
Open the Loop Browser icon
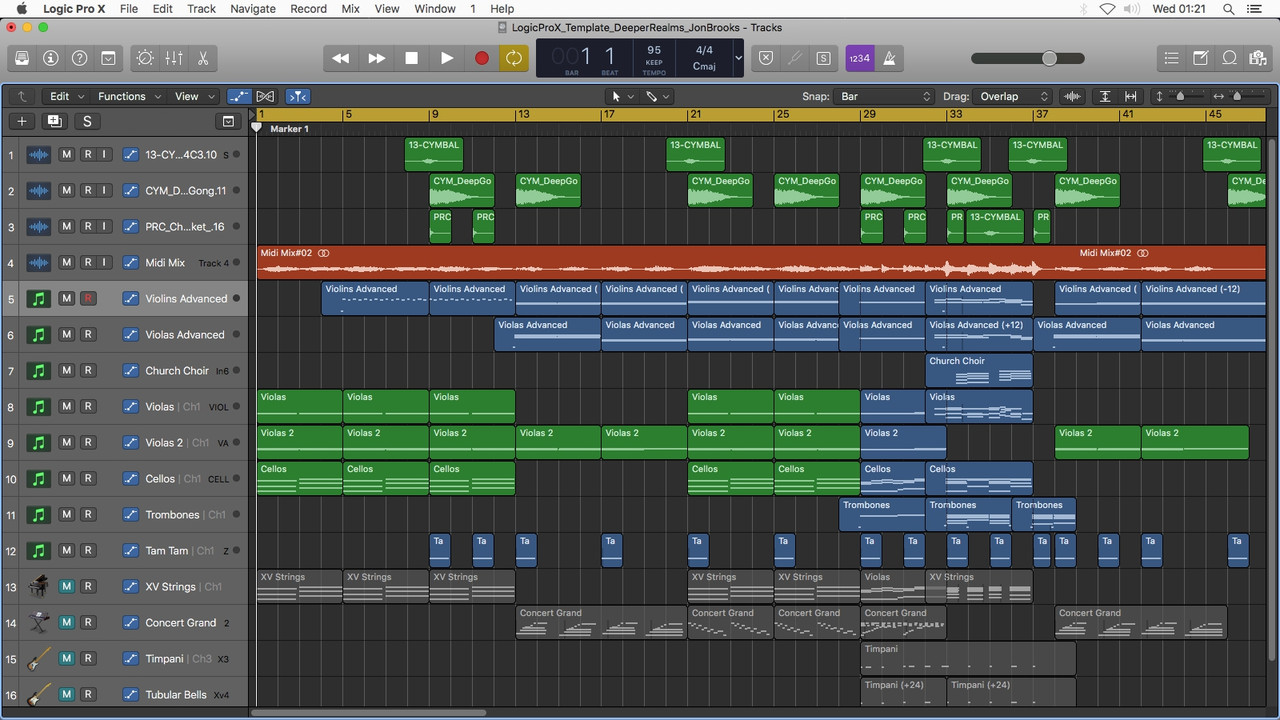(x=1230, y=58)
